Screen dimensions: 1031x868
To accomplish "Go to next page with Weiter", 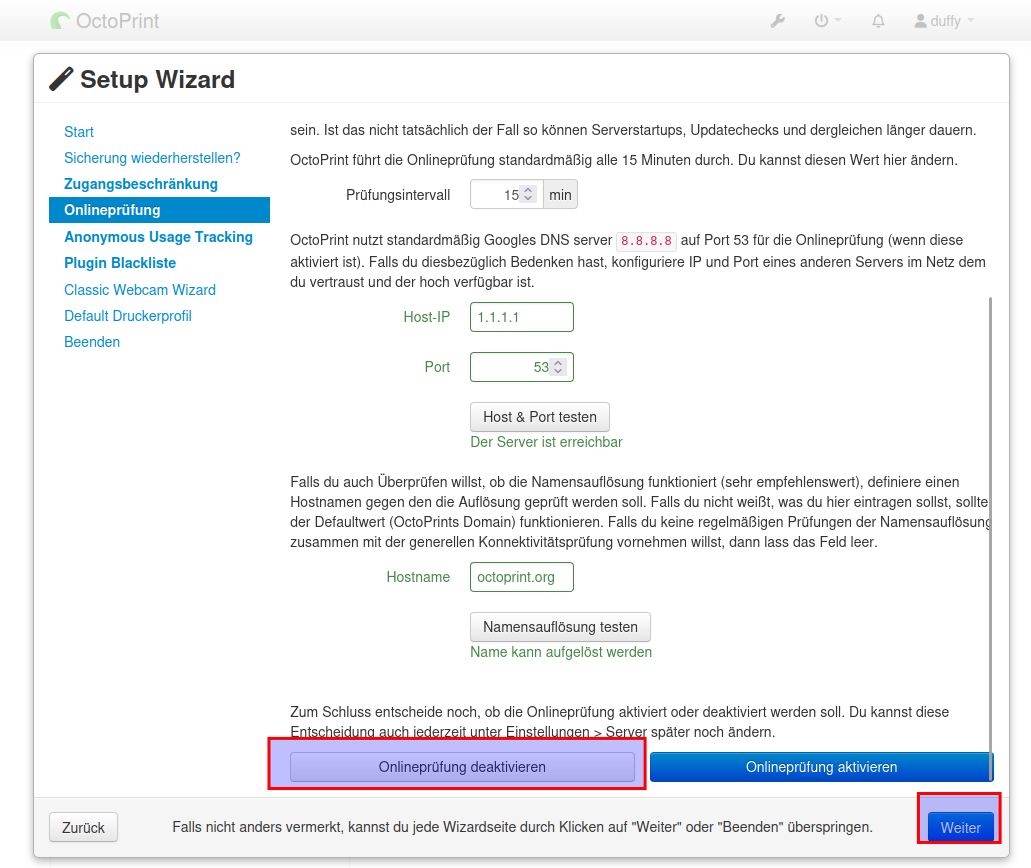I will click(x=960, y=828).
